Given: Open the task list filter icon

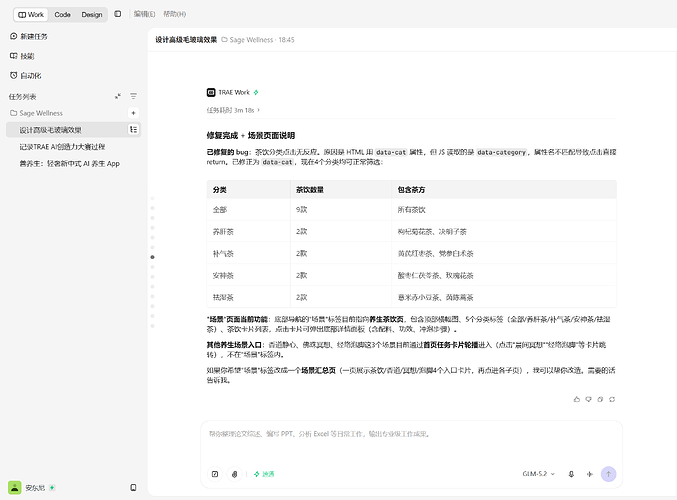Looking at the screenshot, I should 133,96.
